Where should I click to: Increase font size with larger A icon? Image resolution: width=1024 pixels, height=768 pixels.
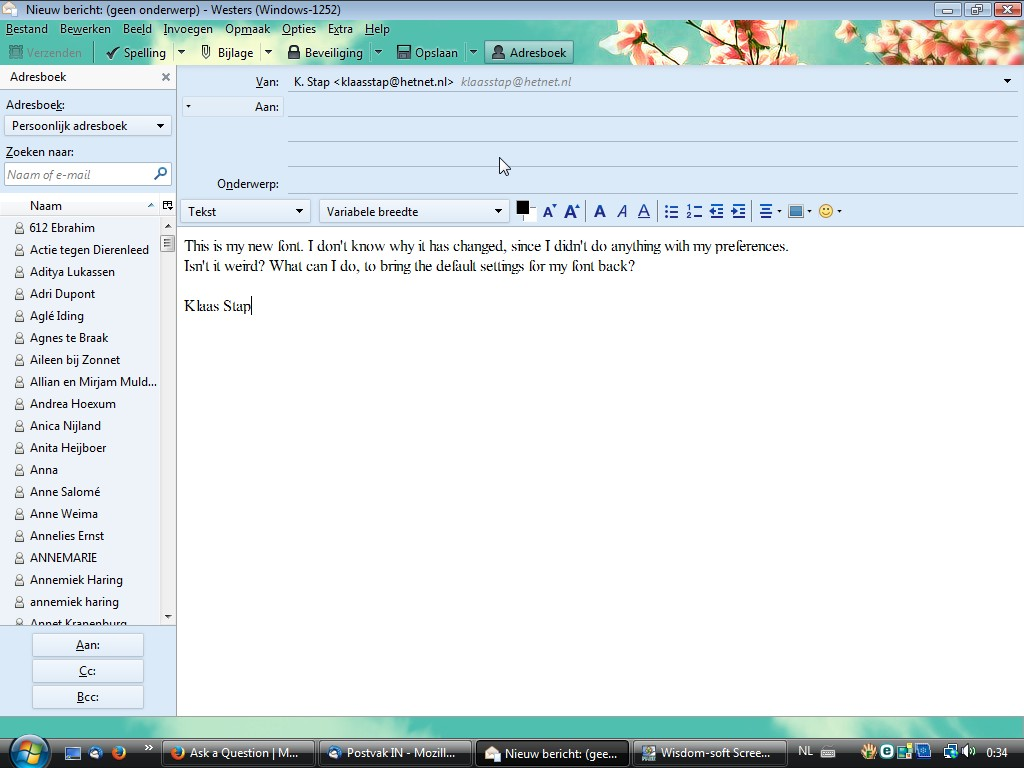(571, 211)
